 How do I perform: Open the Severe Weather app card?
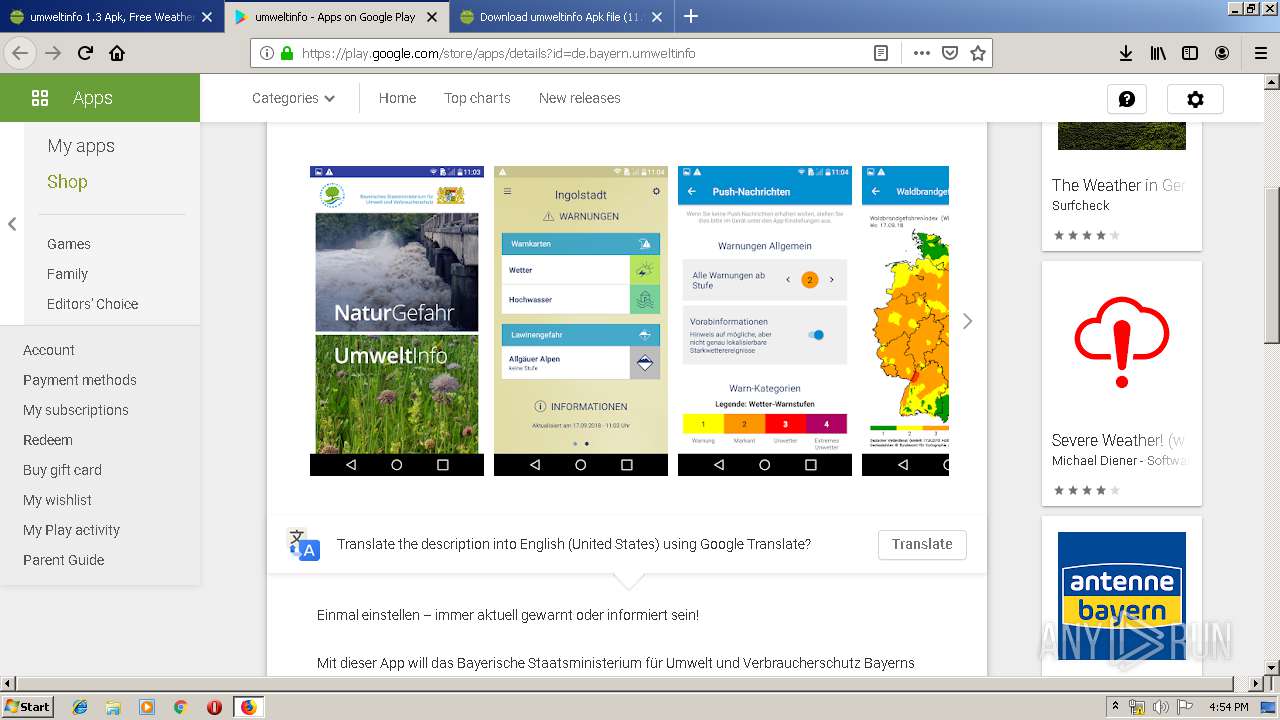coord(1122,384)
